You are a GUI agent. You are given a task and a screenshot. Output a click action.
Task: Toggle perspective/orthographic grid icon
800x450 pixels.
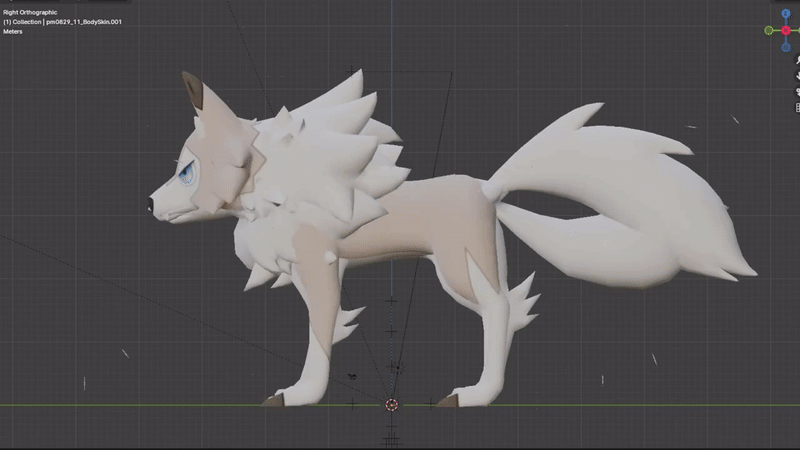tap(797, 106)
